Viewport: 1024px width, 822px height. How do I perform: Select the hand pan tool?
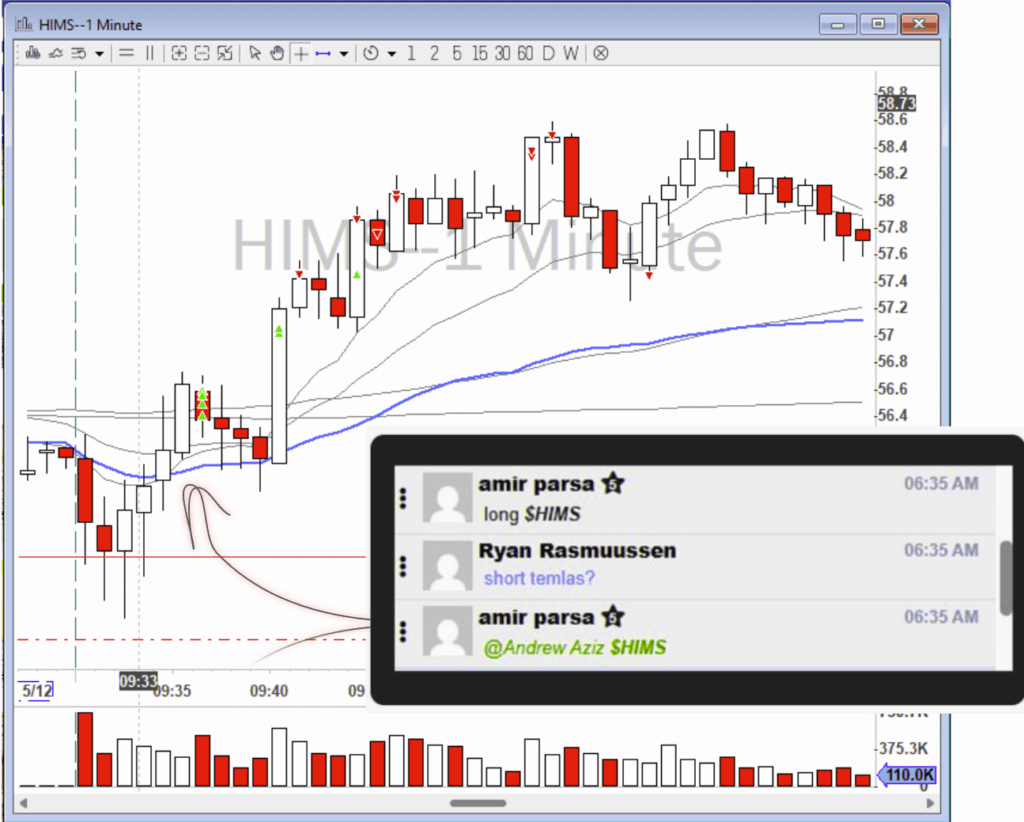277,53
